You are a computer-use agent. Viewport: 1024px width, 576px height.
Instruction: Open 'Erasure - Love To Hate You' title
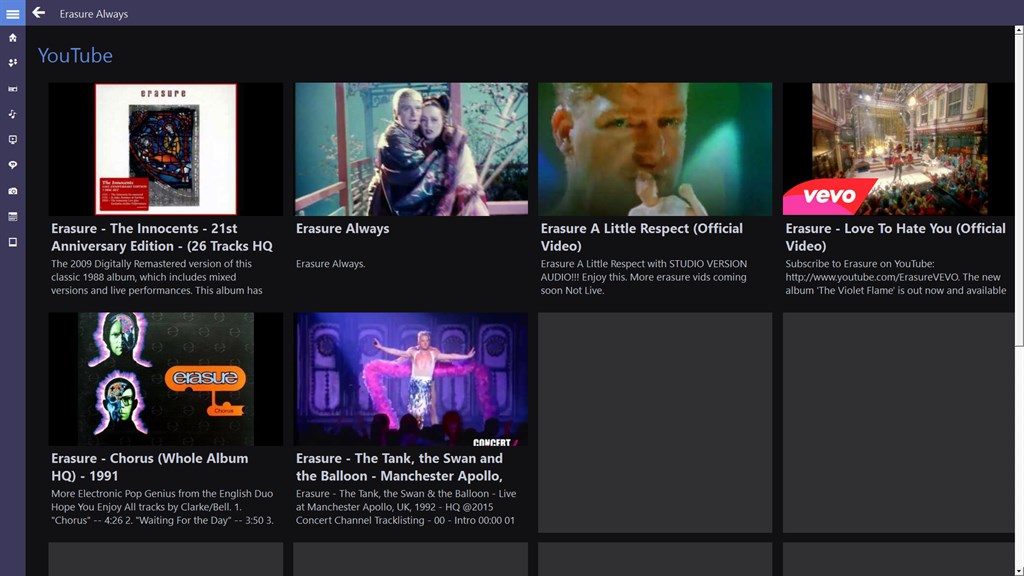895,237
